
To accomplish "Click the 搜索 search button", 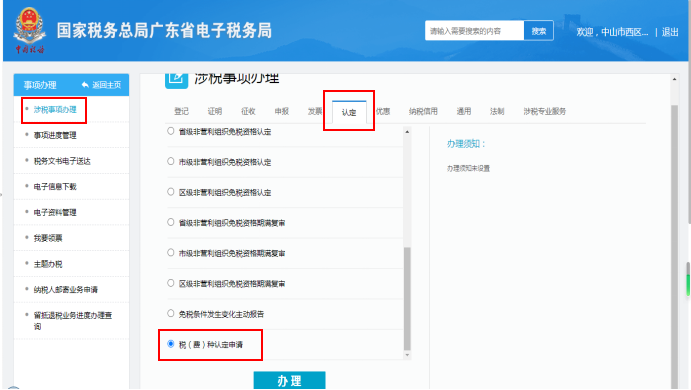I will click(x=539, y=31).
